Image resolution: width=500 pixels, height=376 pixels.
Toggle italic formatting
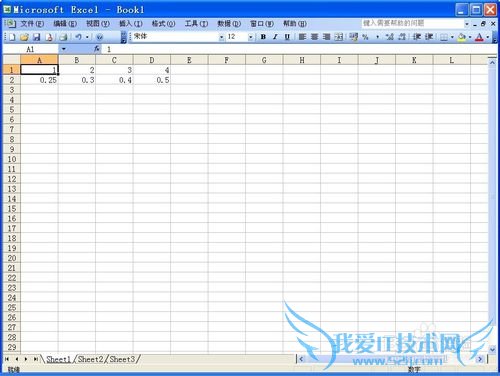(275, 37)
